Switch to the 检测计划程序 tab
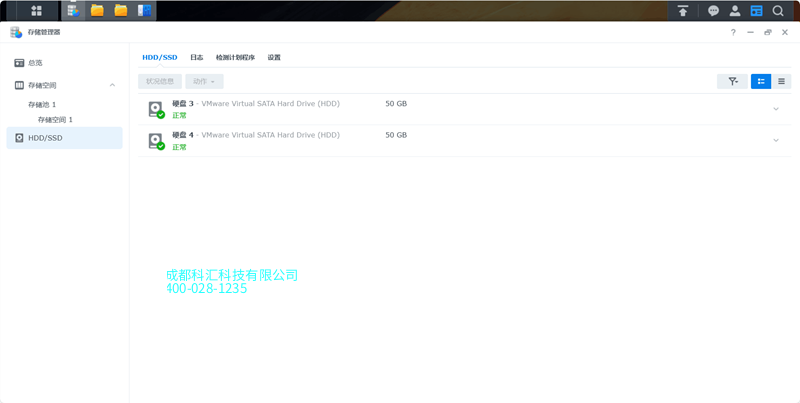 [235, 57]
